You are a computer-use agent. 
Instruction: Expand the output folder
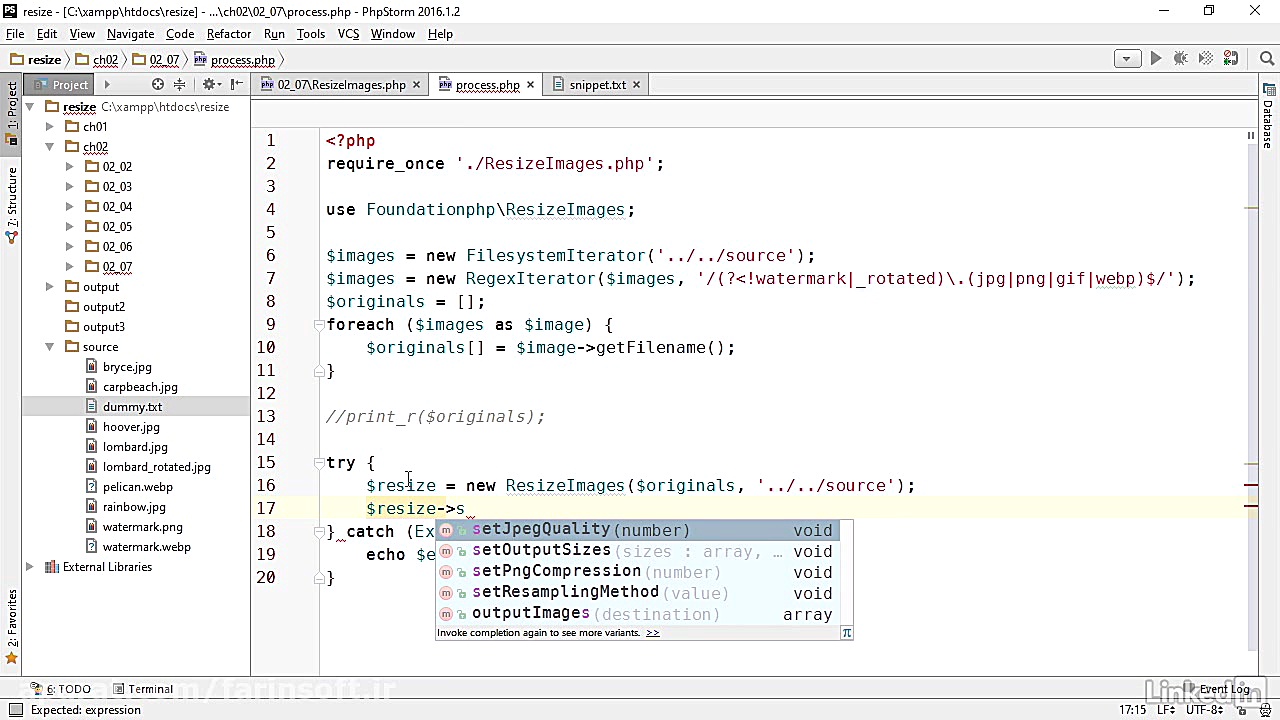click(49, 287)
